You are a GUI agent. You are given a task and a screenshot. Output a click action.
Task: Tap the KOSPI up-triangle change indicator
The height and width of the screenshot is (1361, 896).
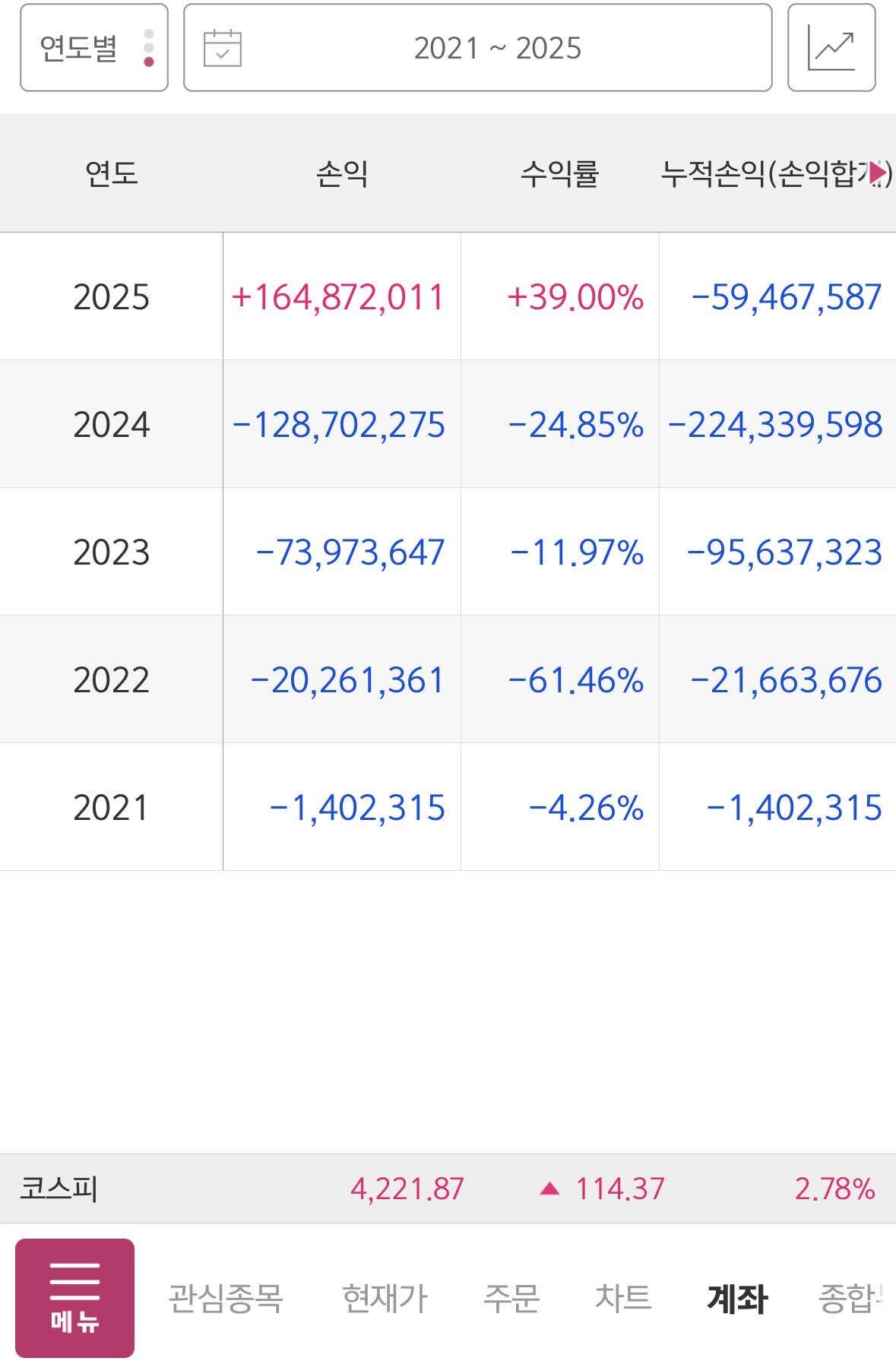[x=549, y=1189]
